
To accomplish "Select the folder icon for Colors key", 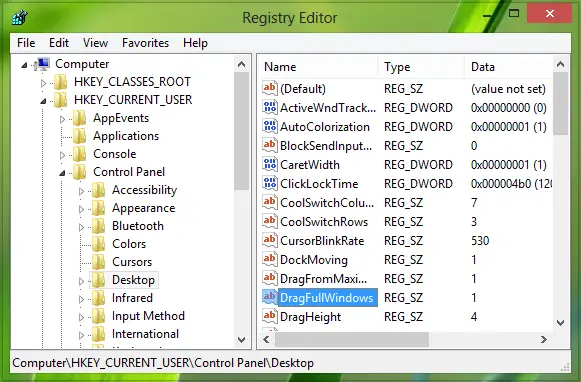I will (99, 244).
